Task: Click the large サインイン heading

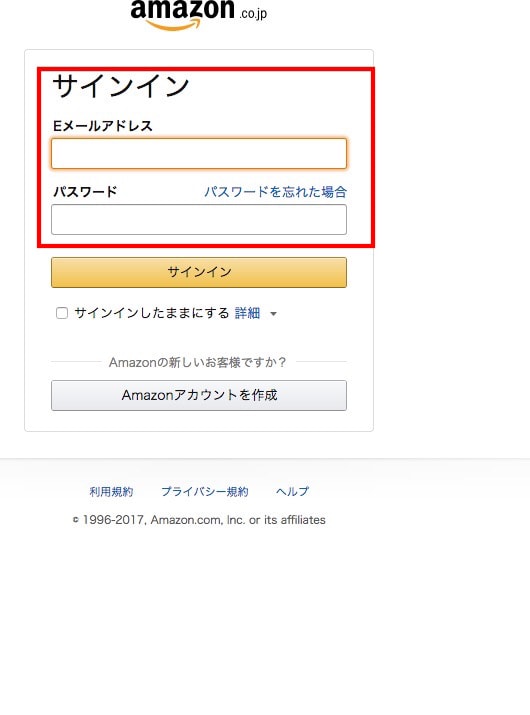Action: (121, 86)
